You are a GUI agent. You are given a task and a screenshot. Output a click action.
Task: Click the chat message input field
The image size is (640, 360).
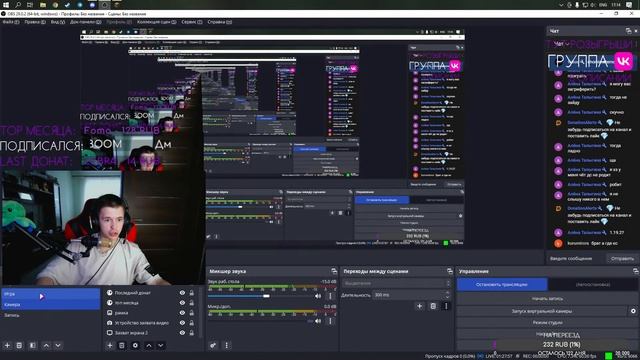[576, 258]
